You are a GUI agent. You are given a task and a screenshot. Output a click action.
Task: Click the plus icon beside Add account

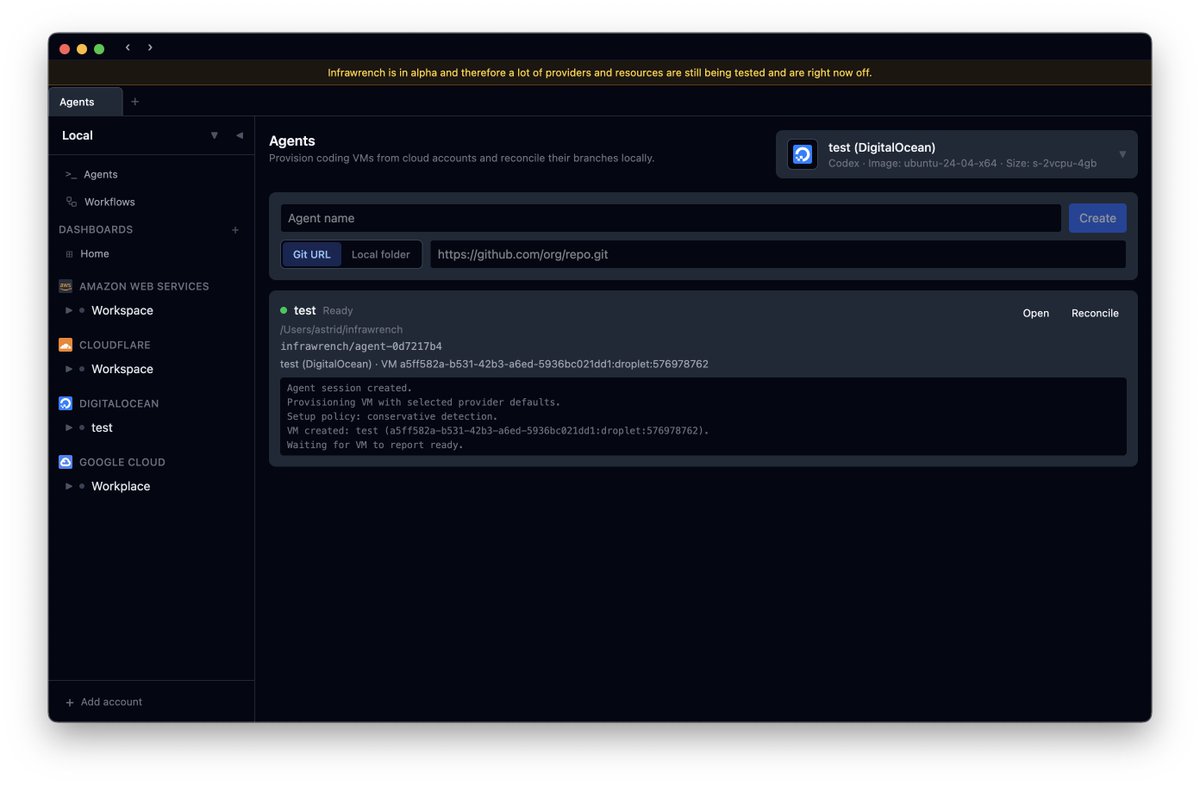(x=70, y=702)
